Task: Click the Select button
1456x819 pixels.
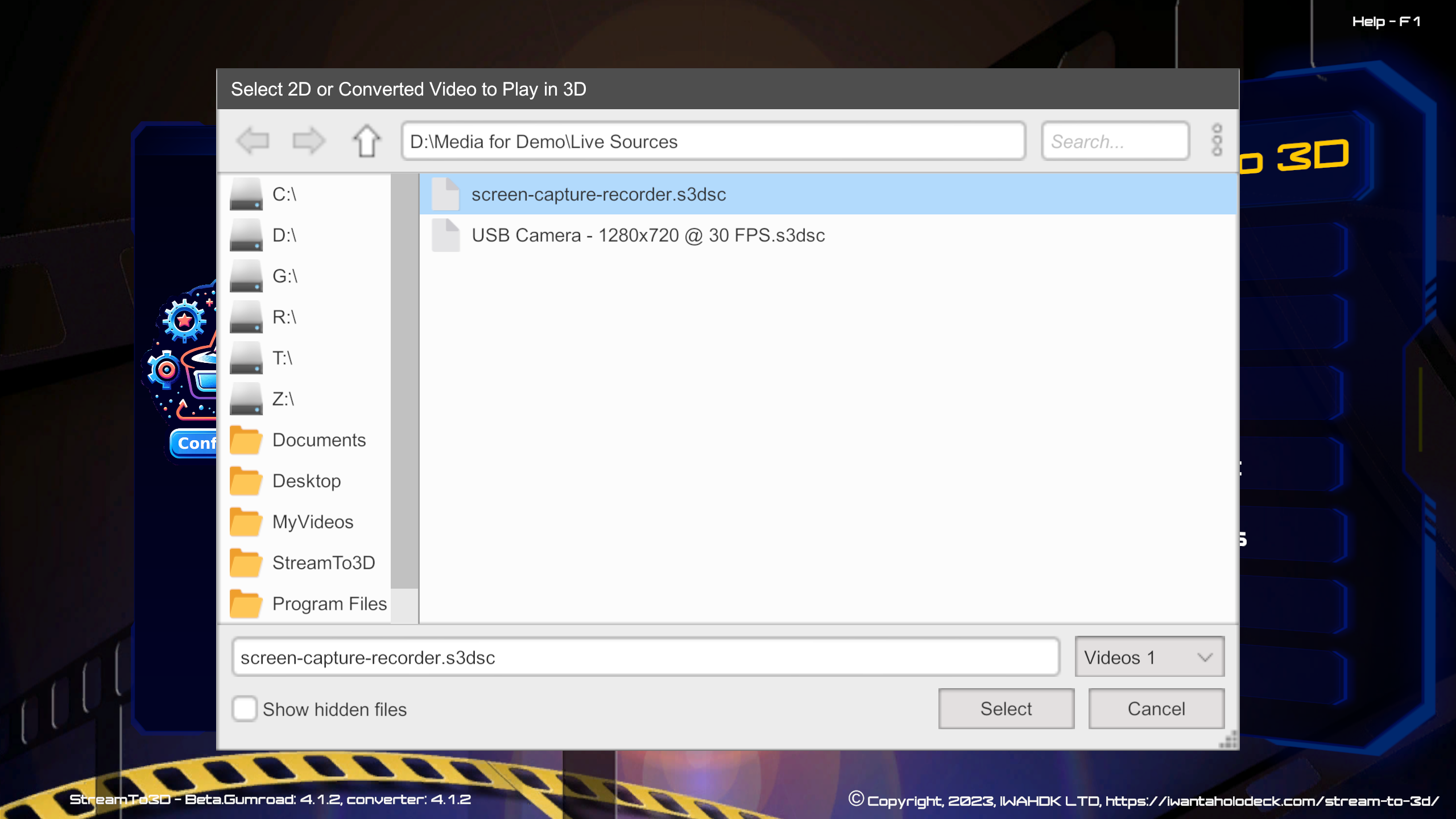Action: 1006,709
